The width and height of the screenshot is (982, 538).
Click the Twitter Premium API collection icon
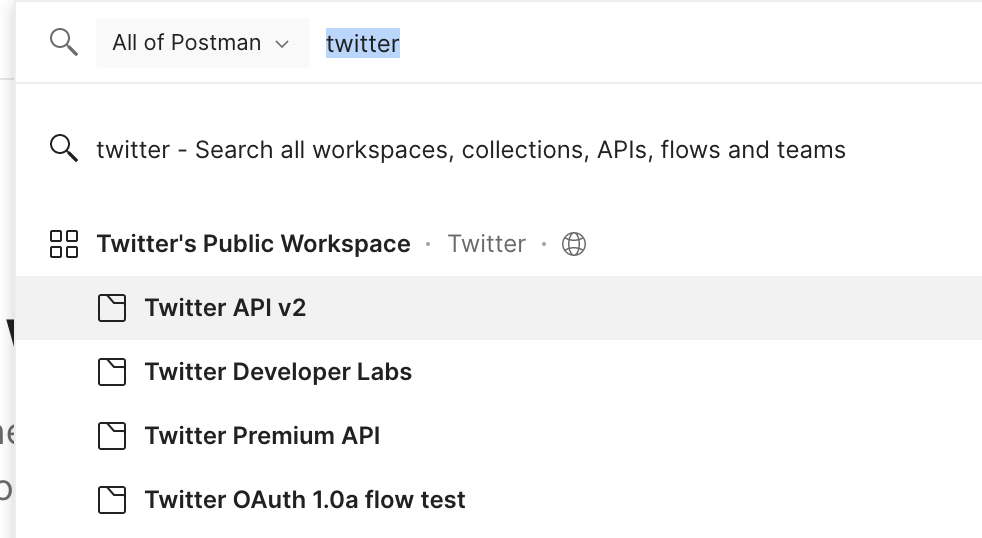[x=112, y=436]
